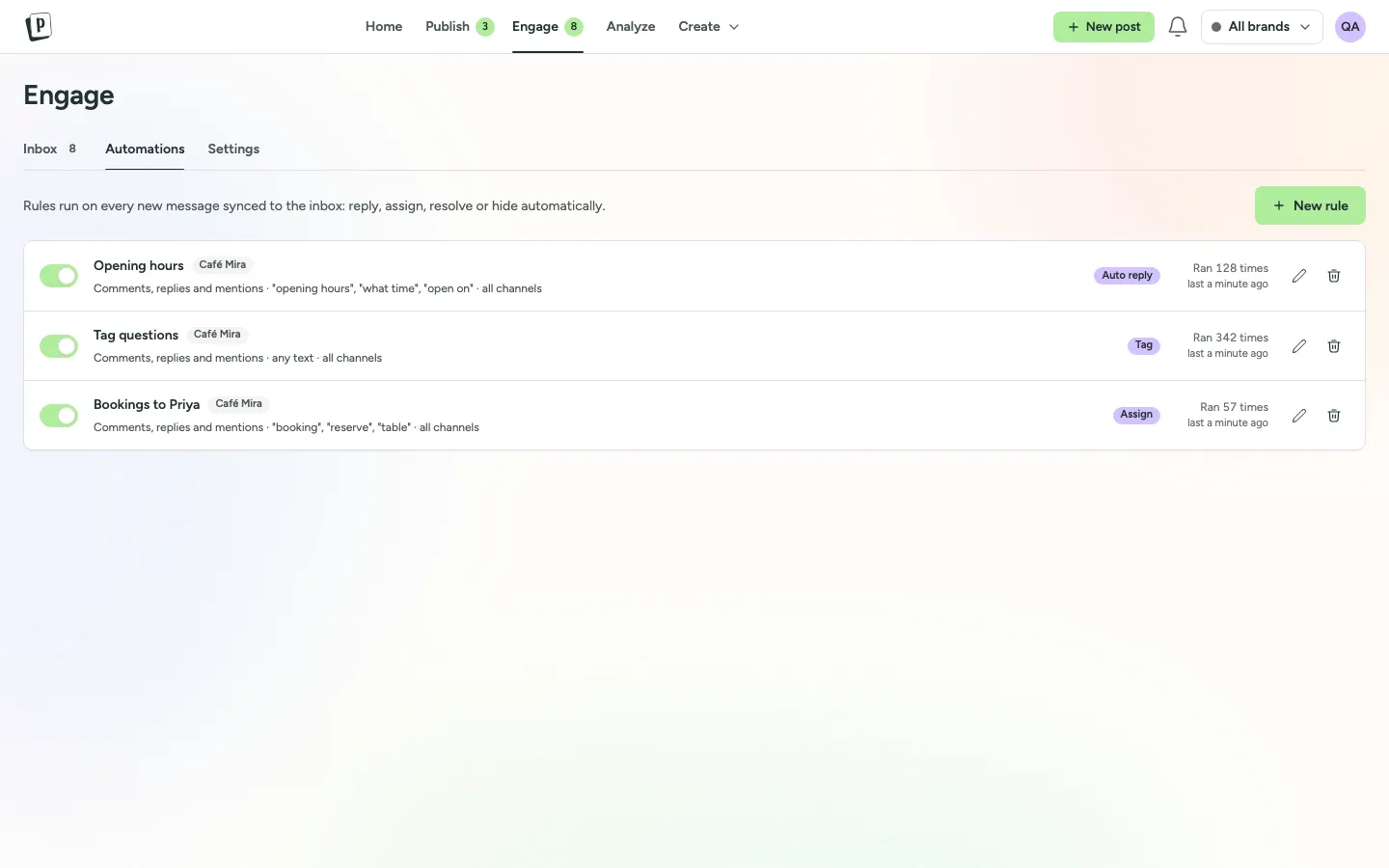The height and width of the screenshot is (868, 1389).
Task: Click the app logo icon
Action: (x=39, y=27)
